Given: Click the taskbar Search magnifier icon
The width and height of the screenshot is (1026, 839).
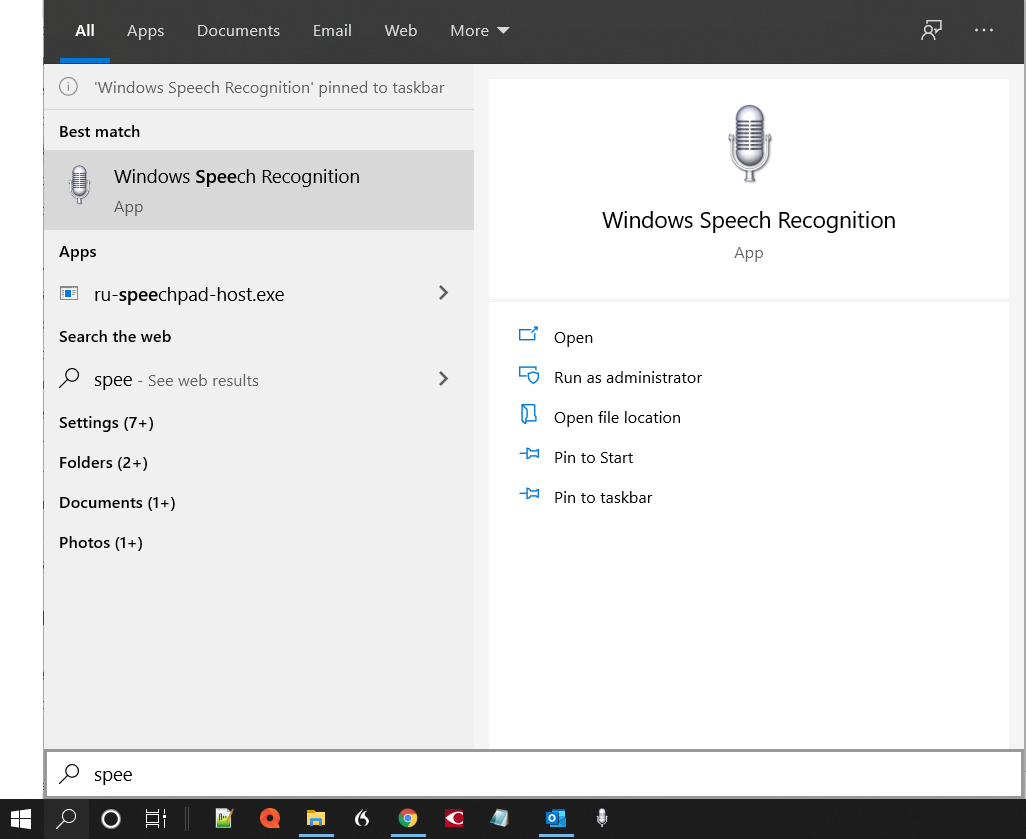Looking at the screenshot, I should click(66, 819).
